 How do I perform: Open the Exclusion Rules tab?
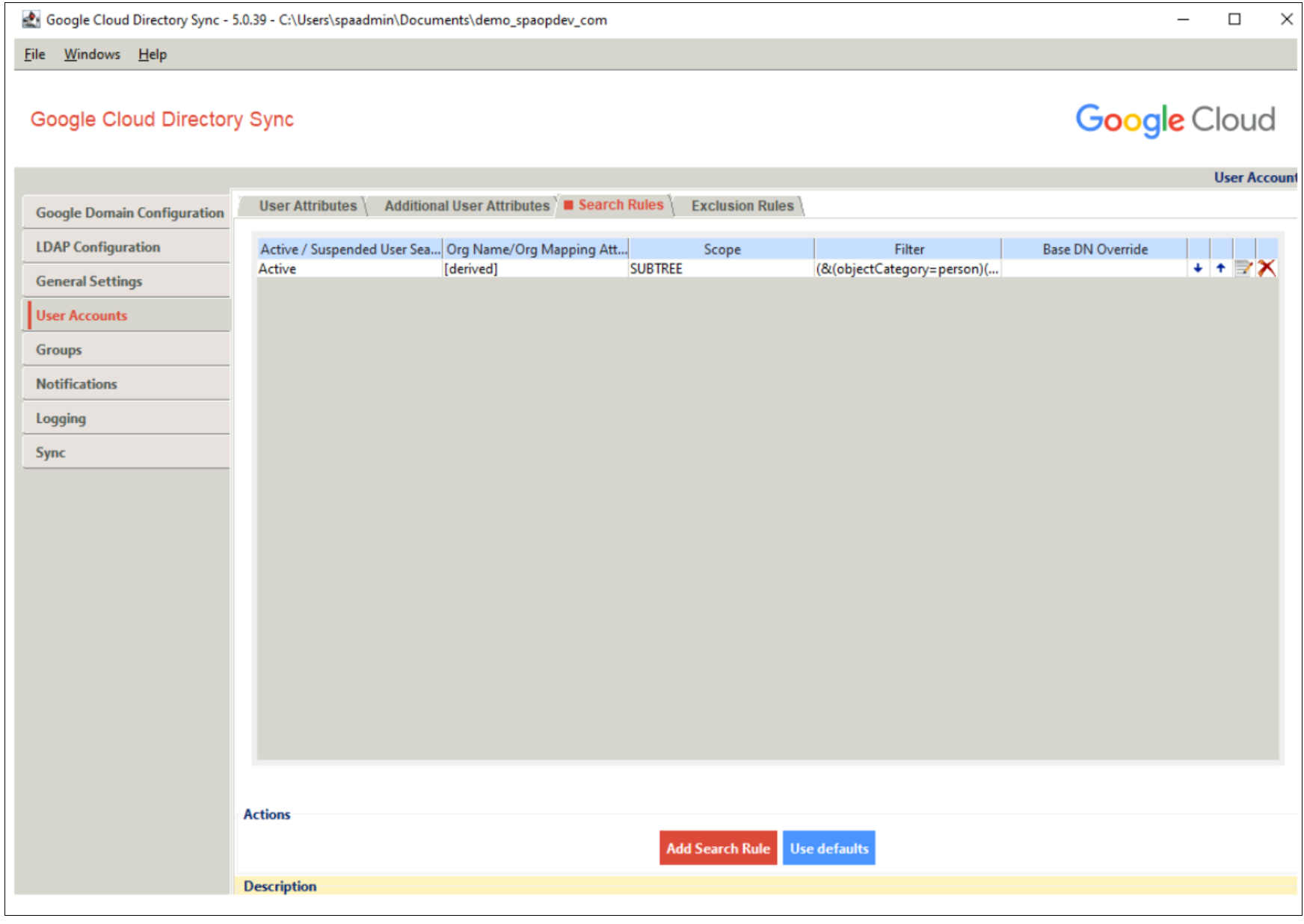pos(742,206)
